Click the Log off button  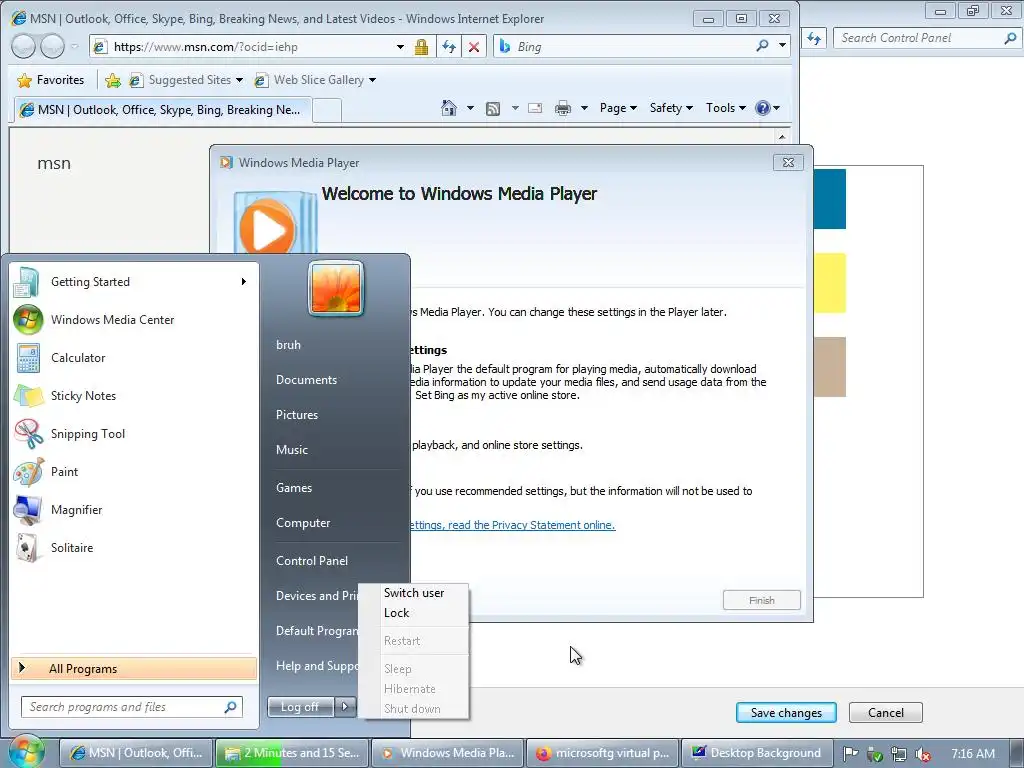[300, 707]
